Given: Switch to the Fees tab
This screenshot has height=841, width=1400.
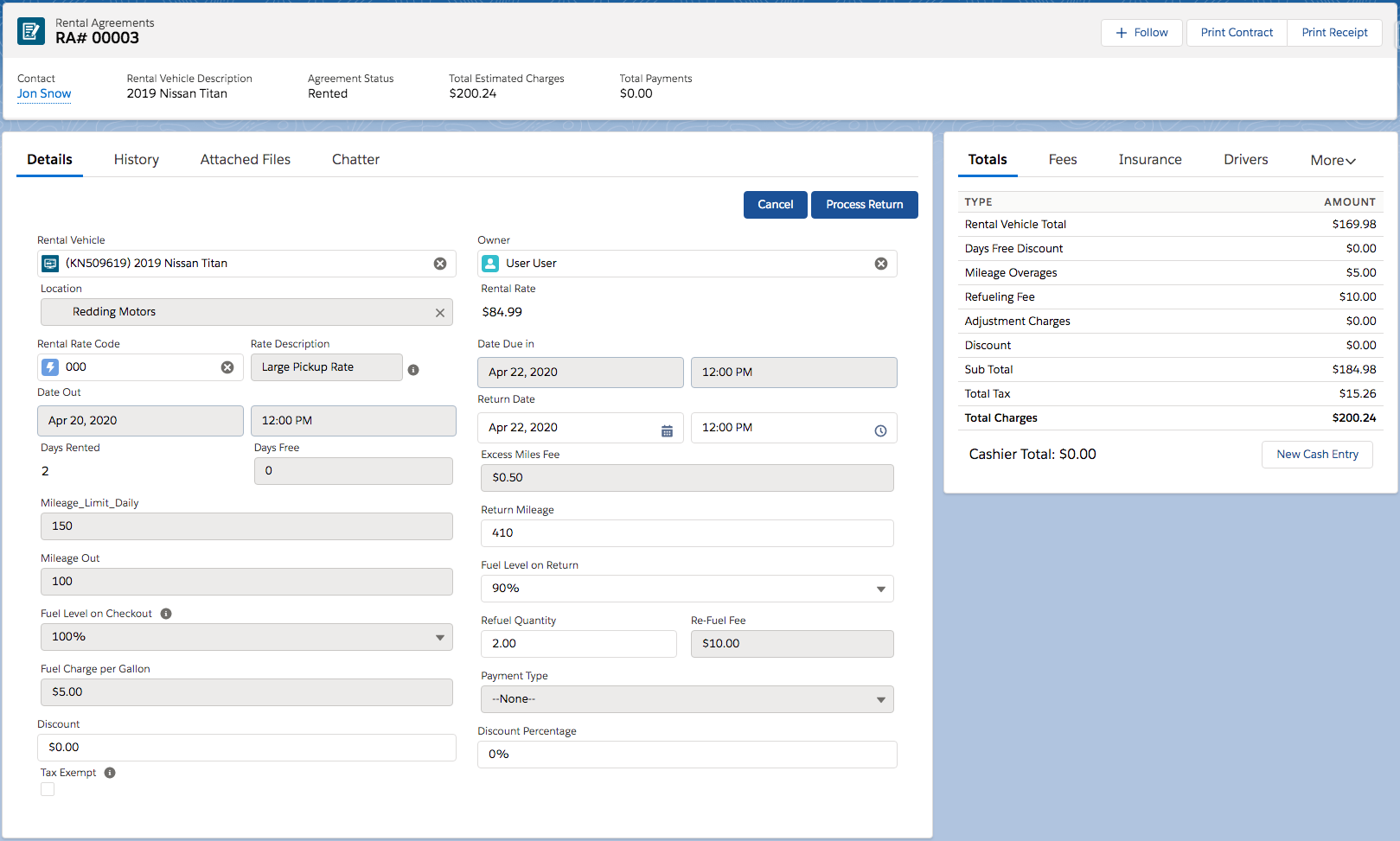Looking at the screenshot, I should click(x=1063, y=159).
